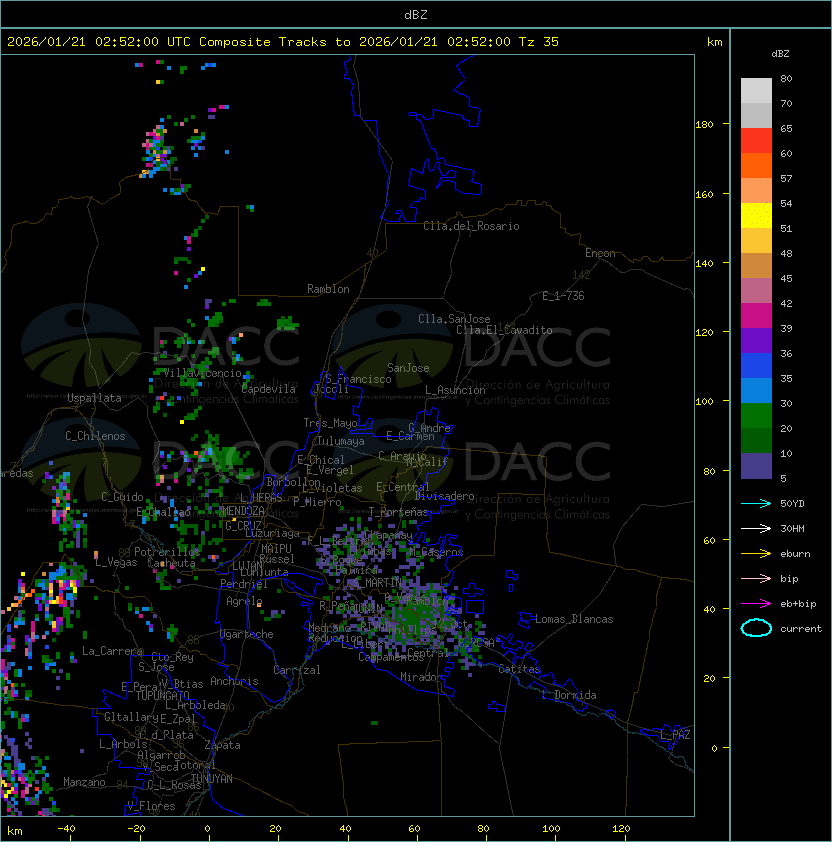The image size is (832, 842).
Task: Pick the light blue 30–35 dBZ swatch
Action: (x=756, y=391)
